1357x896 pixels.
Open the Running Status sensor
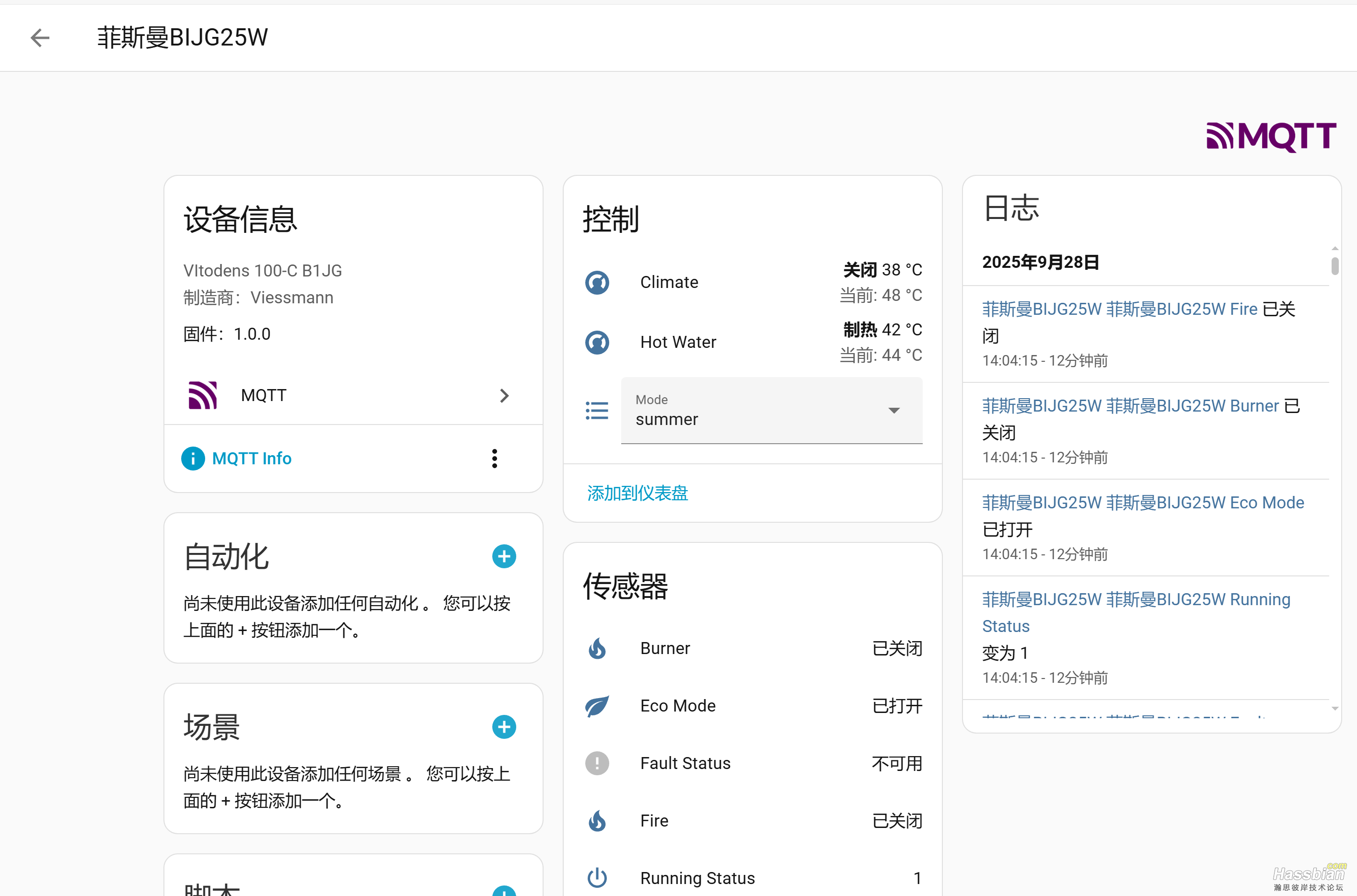[753, 878]
